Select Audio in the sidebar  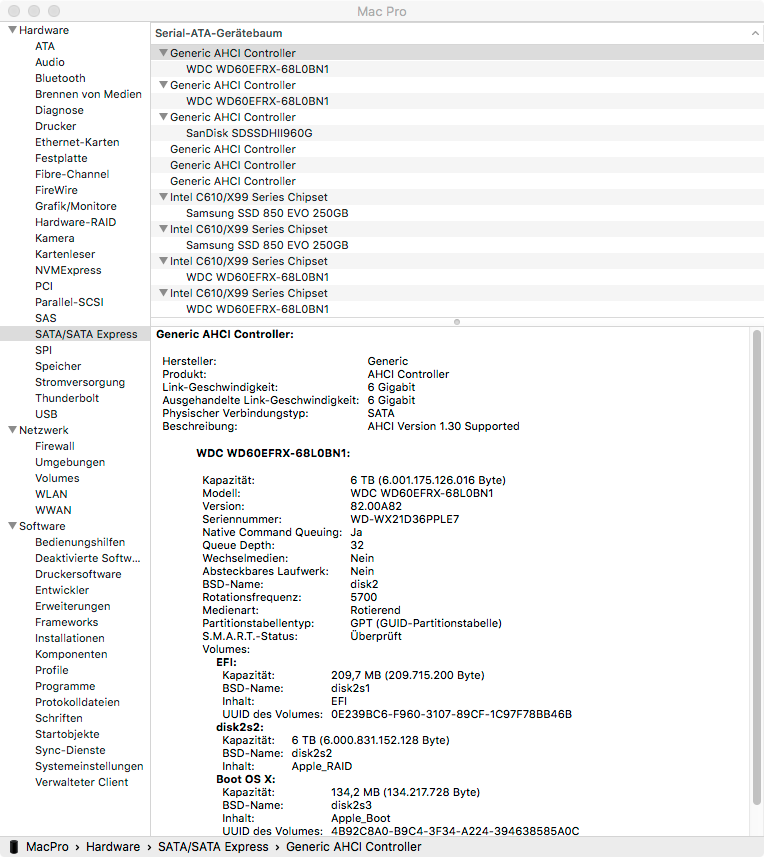50,62
